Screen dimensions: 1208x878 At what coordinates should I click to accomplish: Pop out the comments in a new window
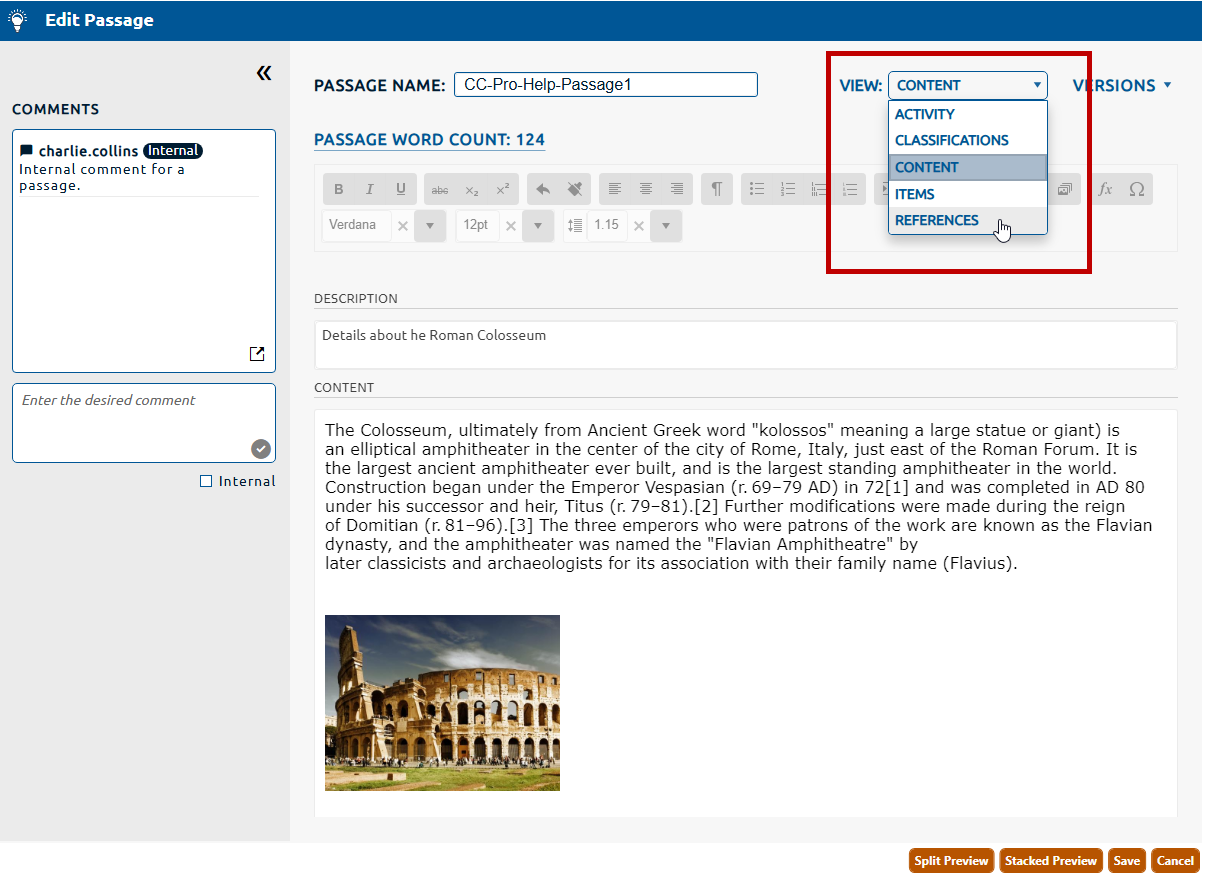257,354
